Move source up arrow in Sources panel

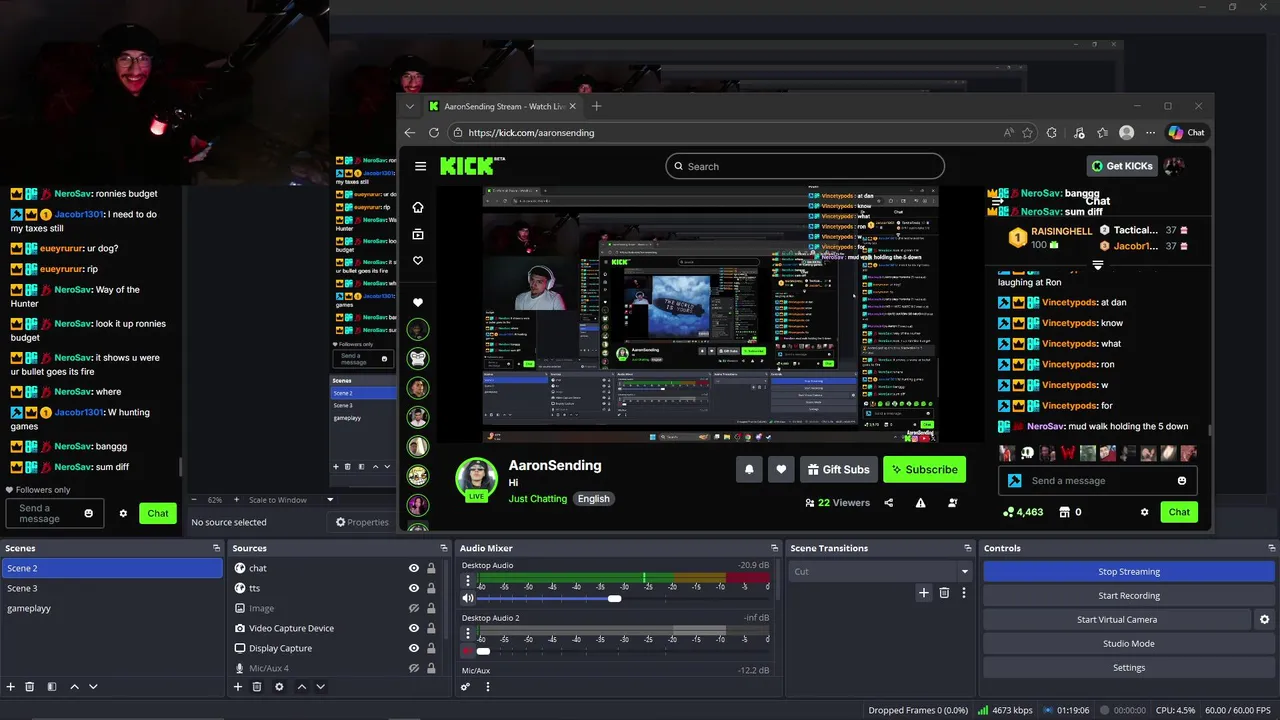click(x=302, y=687)
